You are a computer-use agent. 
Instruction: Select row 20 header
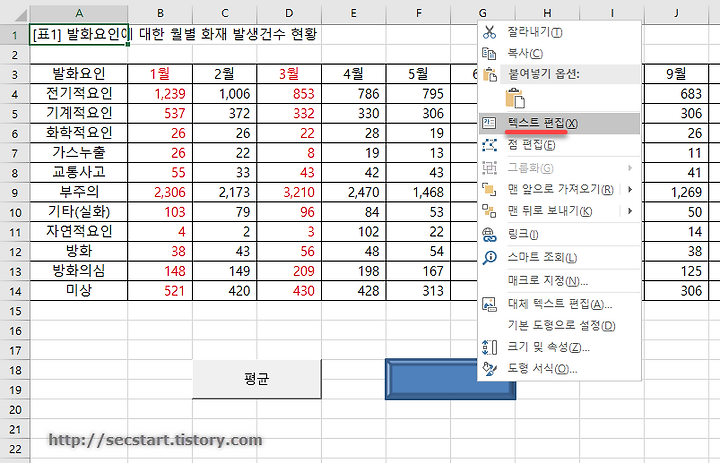tap(15, 409)
